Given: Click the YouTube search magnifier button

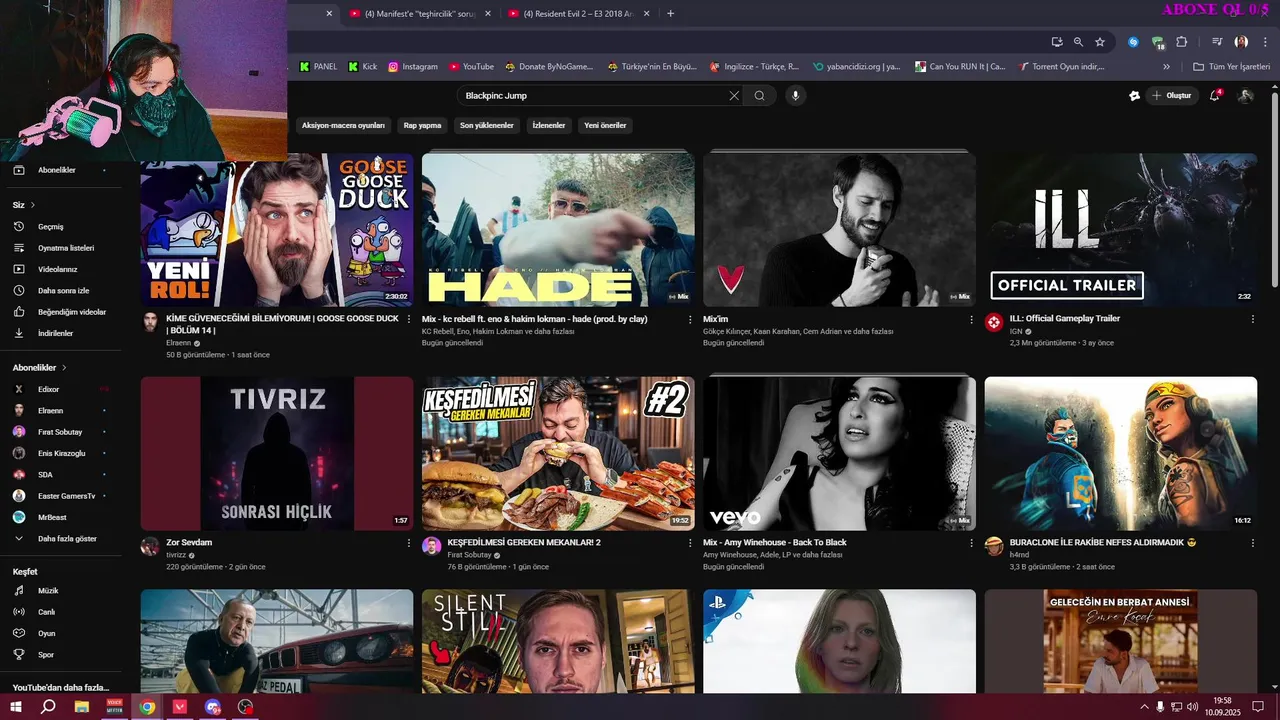Looking at the screenshot, I should coord(760,96).
